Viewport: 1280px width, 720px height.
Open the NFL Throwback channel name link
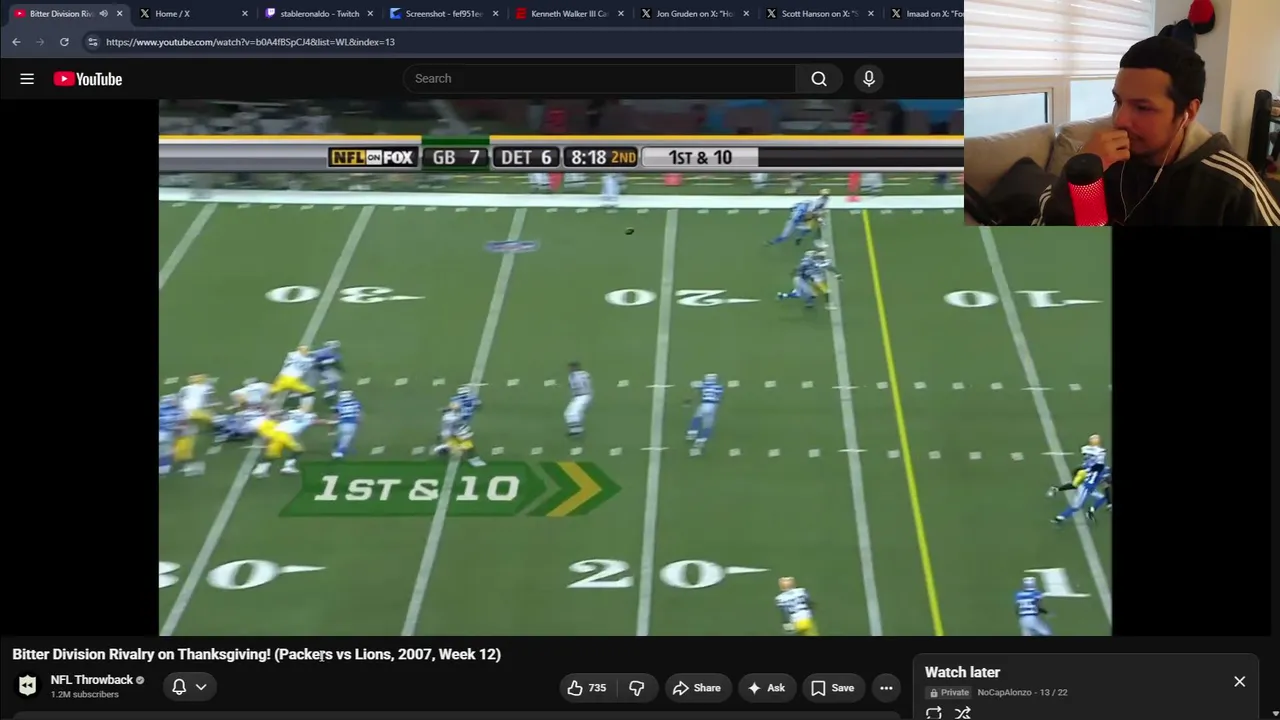[92, 680]
